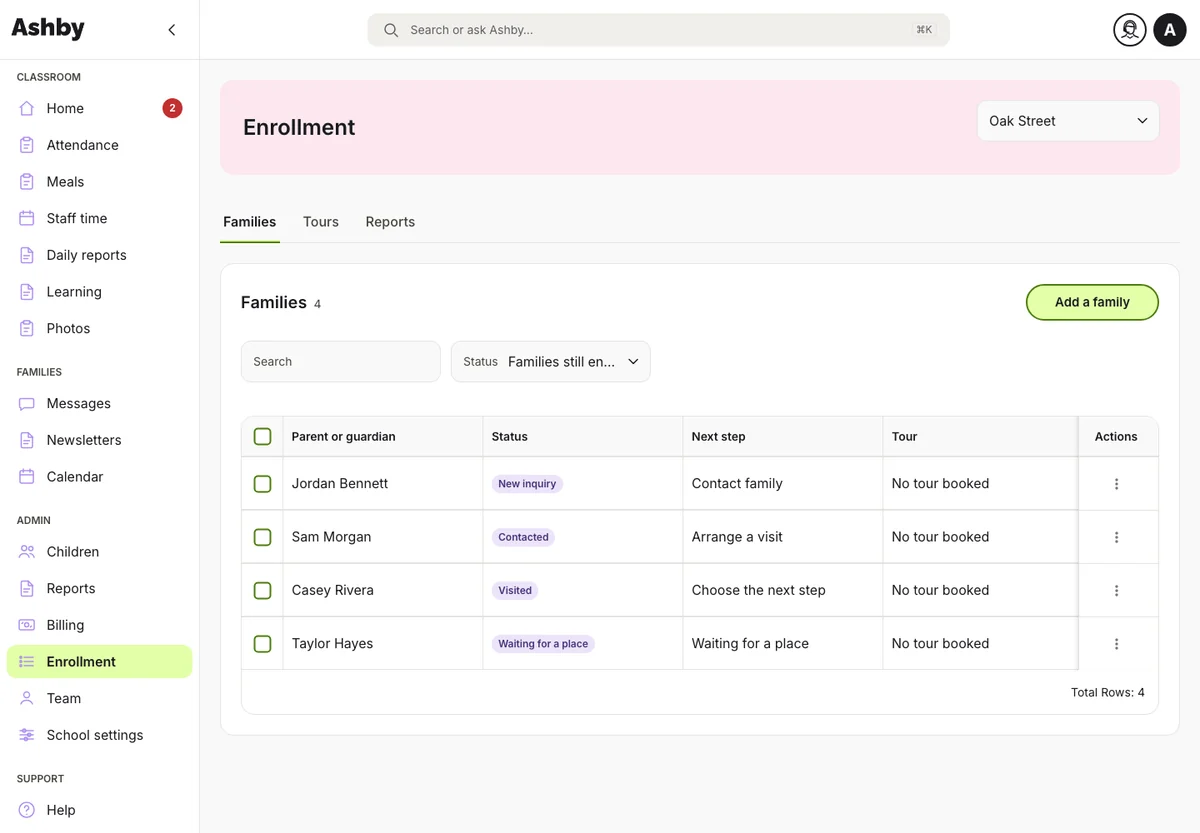Click the Team person icon
1200x833 pixels.
27,699
